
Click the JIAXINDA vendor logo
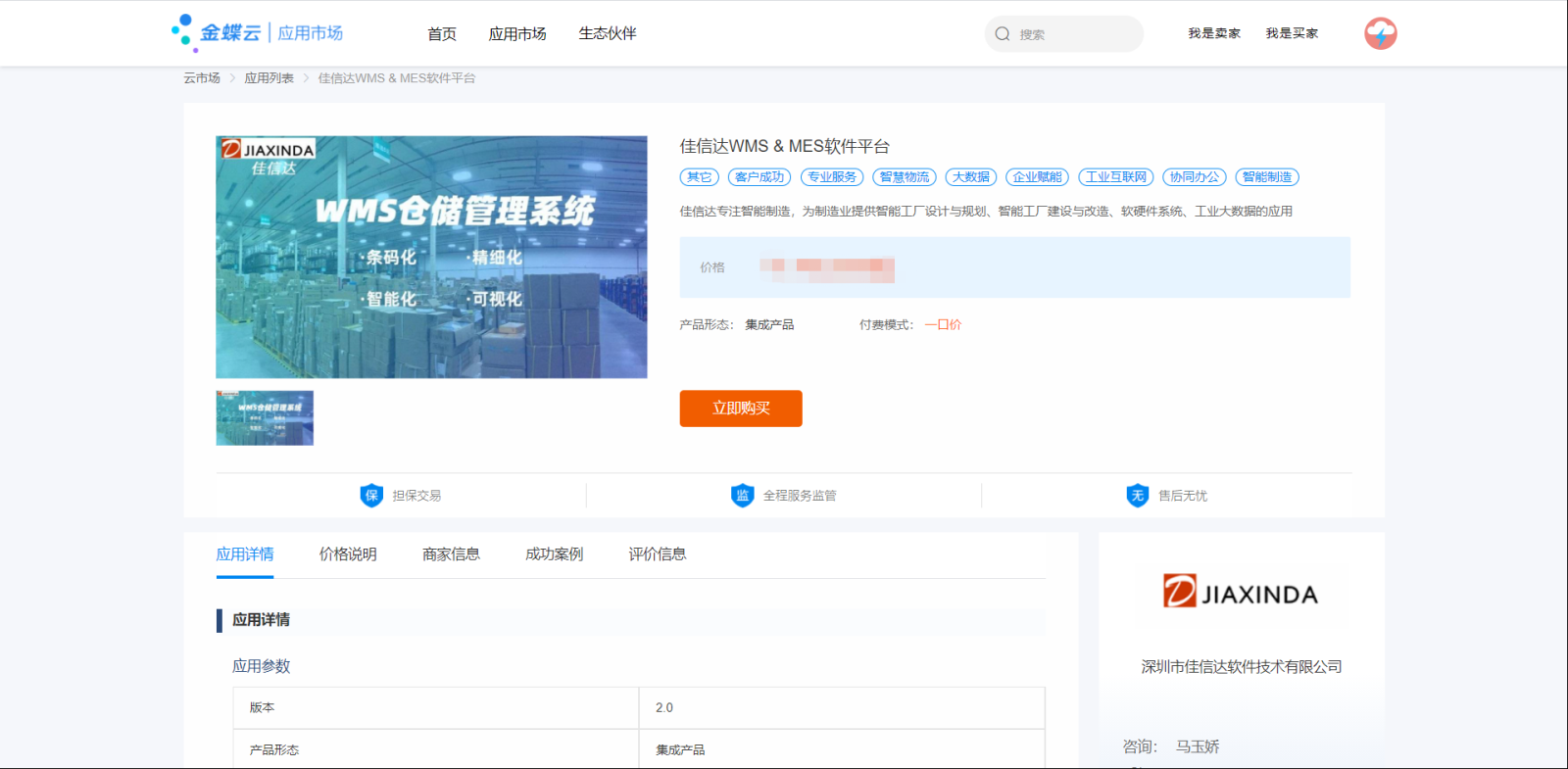pyautogui.click(x=1240, y=593)
